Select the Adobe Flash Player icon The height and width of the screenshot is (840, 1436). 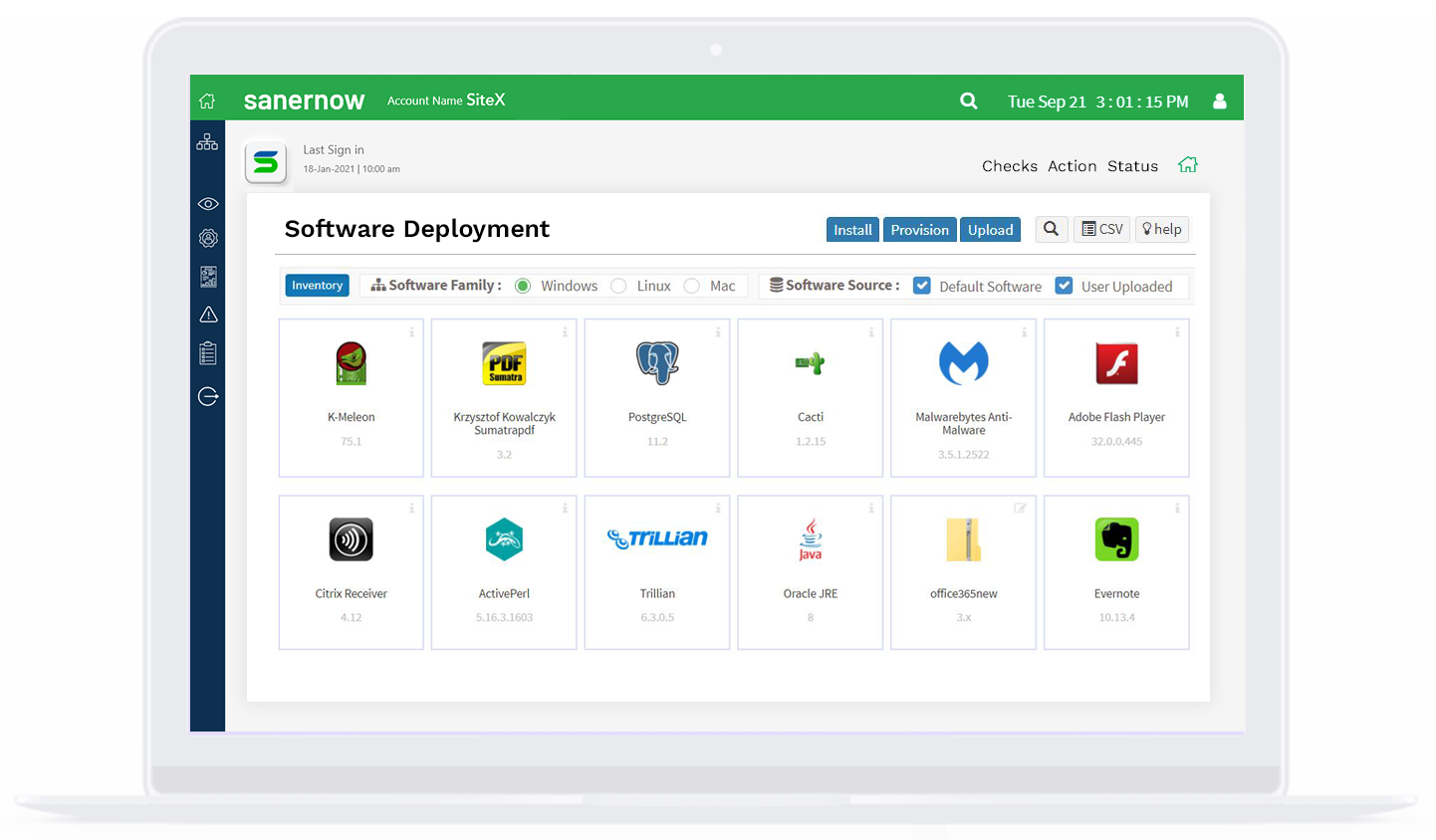tap(1116, 363)
